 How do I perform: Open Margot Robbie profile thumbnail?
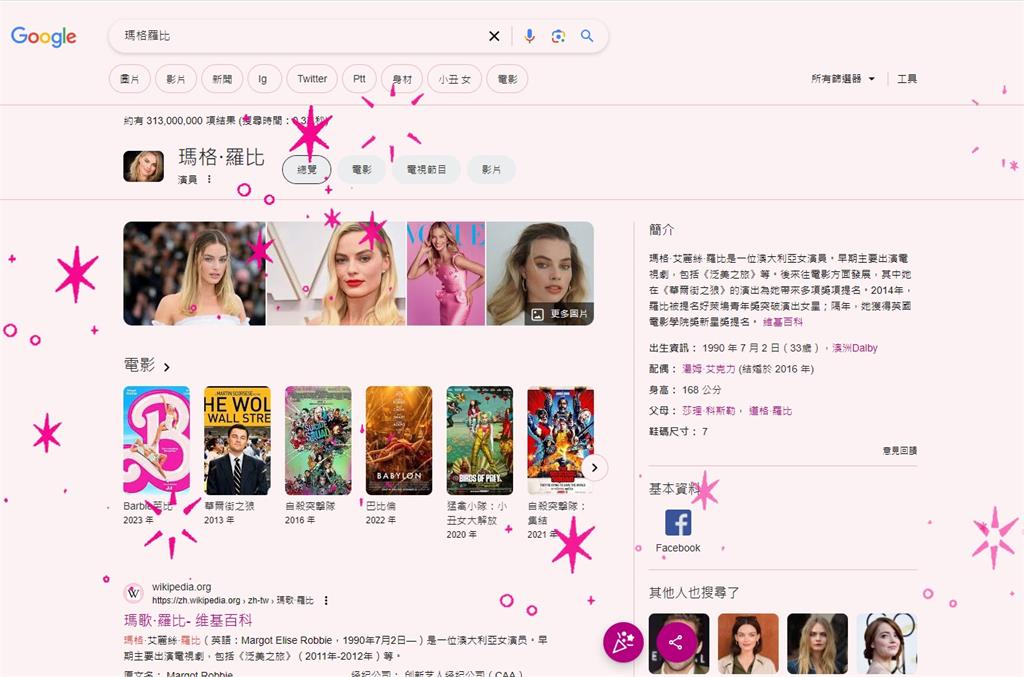(x=144, y=166)
